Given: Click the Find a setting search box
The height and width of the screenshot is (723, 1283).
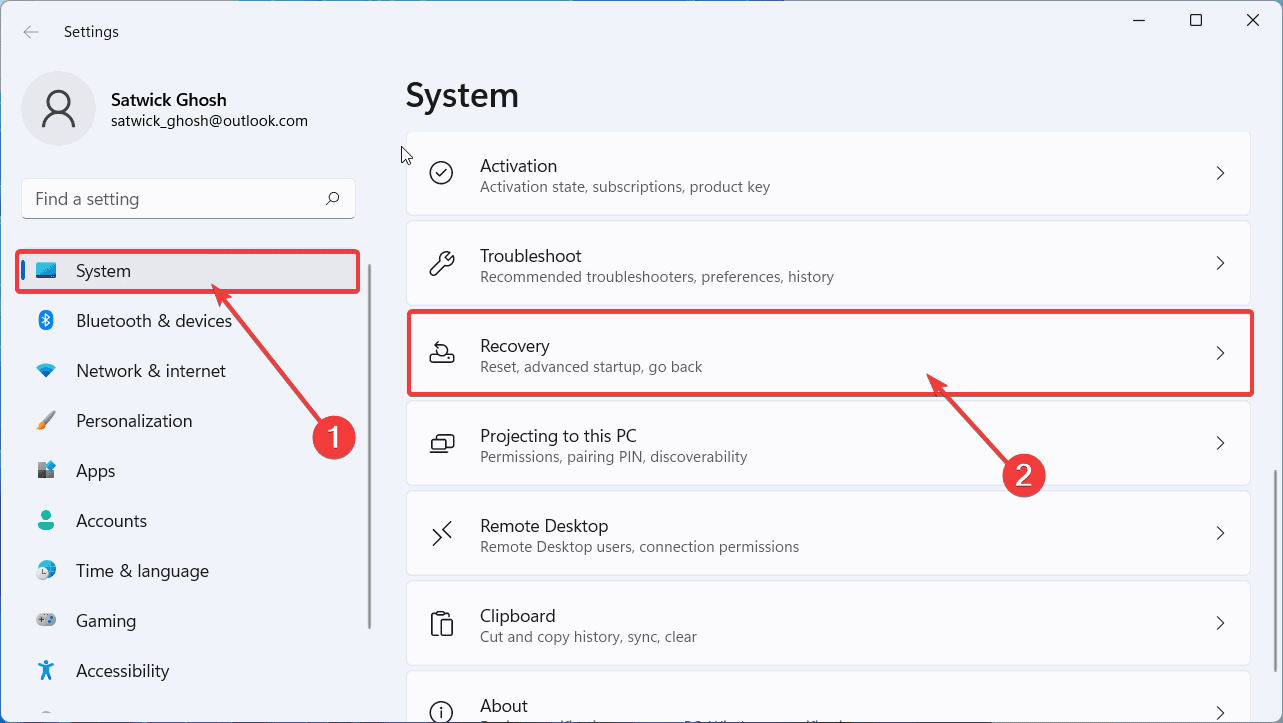Looking at the screenshot, I should point(188,199).
